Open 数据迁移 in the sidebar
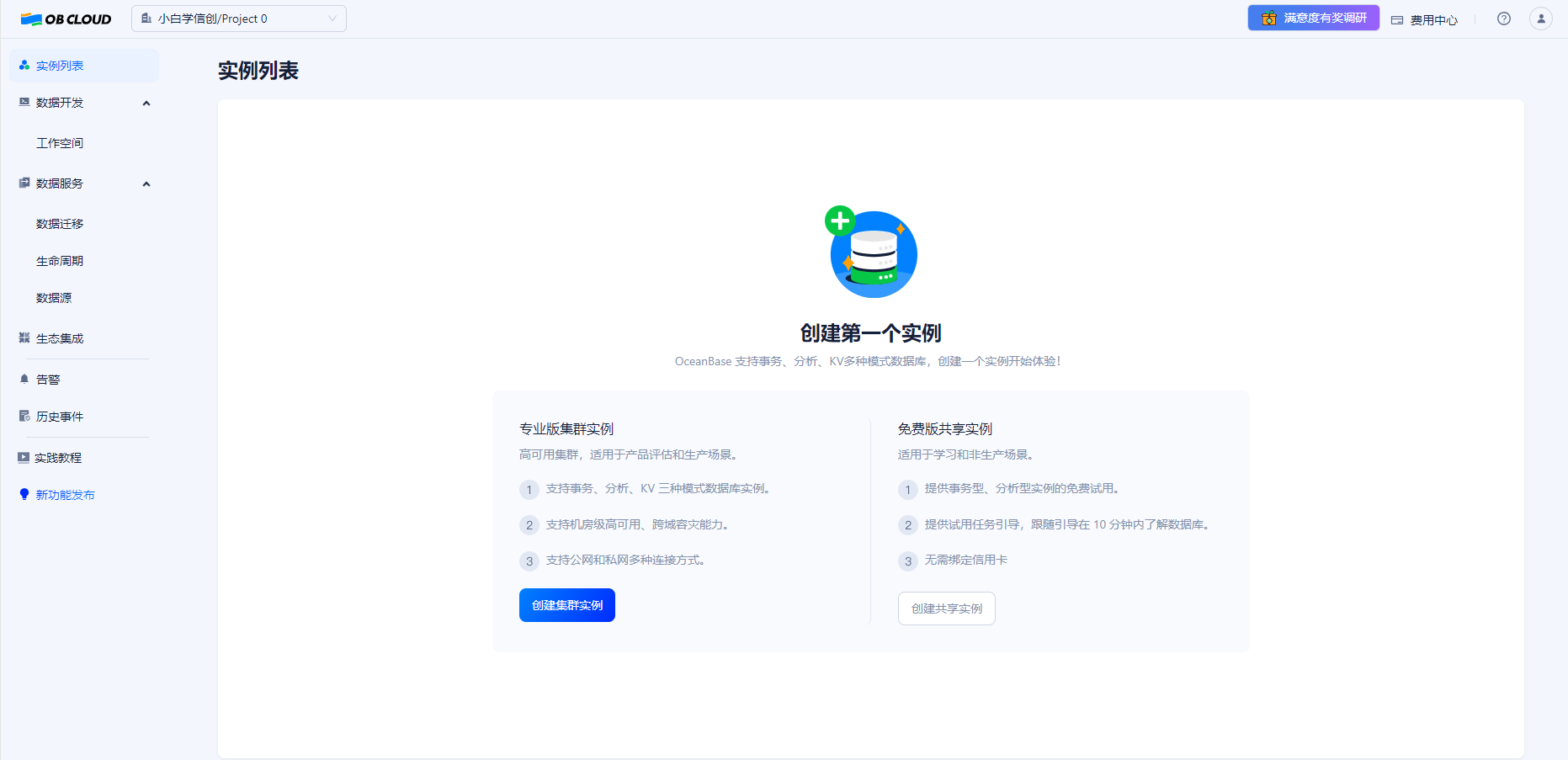This screenshot has width=1568, height=760. (x=60, y=224)
